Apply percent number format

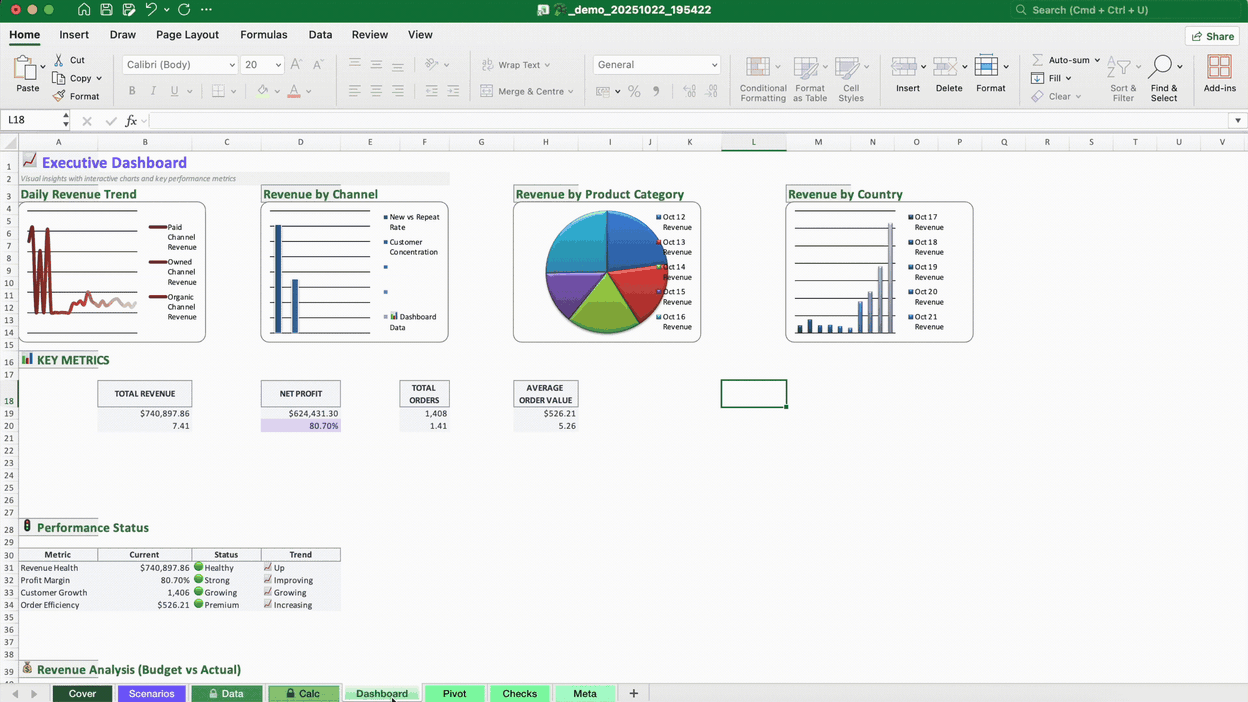click(633, 90)
